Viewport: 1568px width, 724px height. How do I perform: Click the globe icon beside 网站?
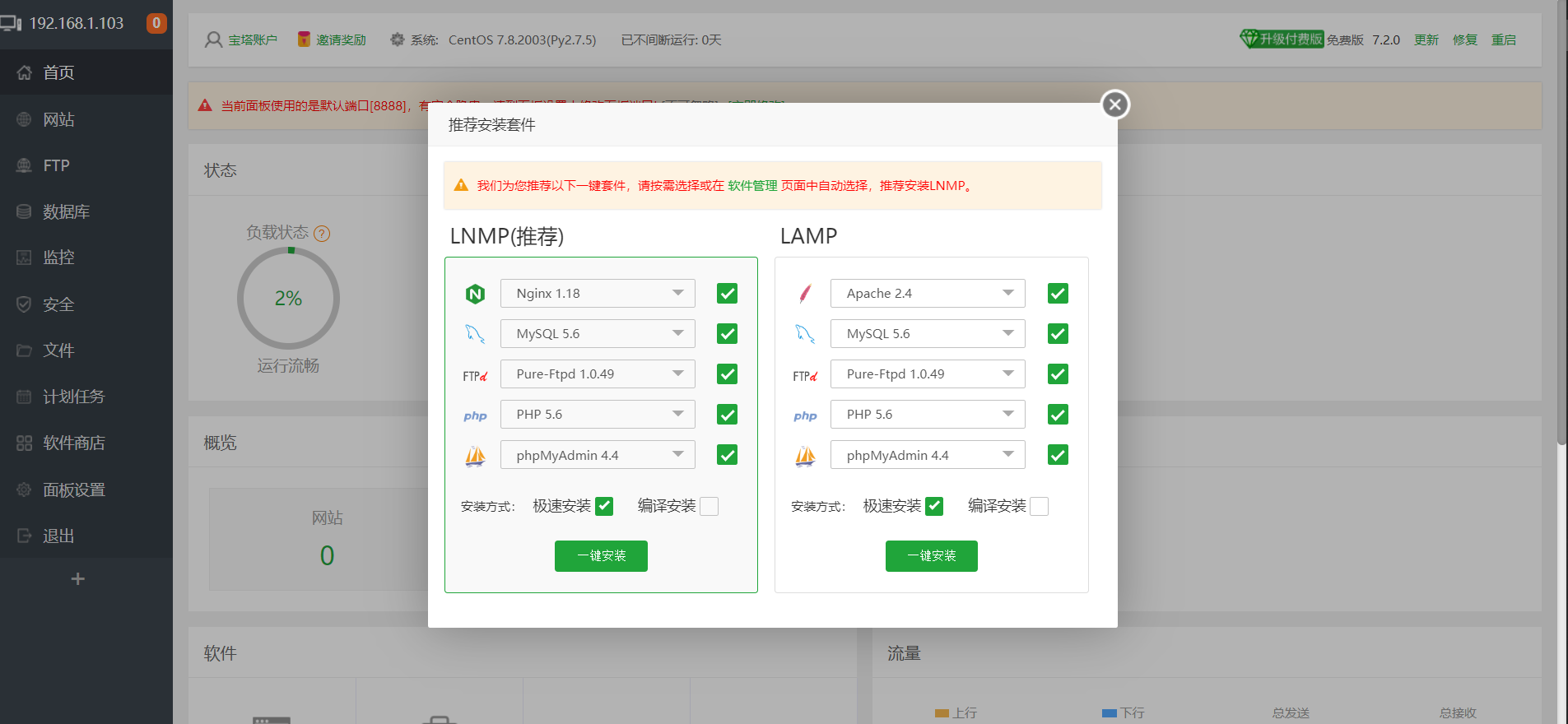pyautogui.click(x=25, y=119)
